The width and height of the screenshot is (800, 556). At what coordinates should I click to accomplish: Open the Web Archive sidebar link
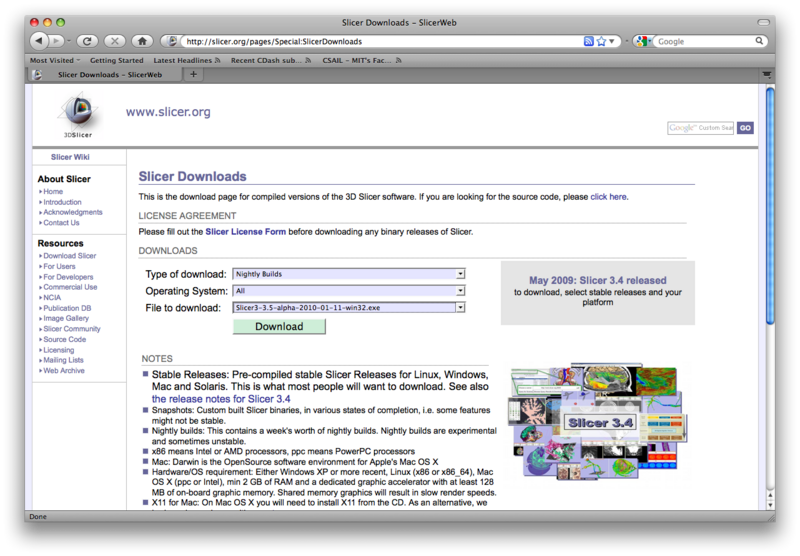coord(64,371)
